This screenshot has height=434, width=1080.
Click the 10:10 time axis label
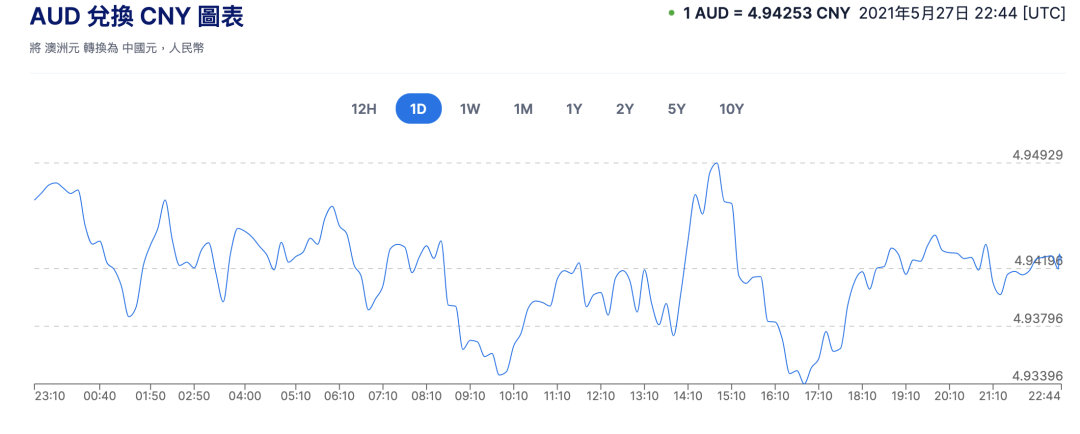tap(513, 396)
